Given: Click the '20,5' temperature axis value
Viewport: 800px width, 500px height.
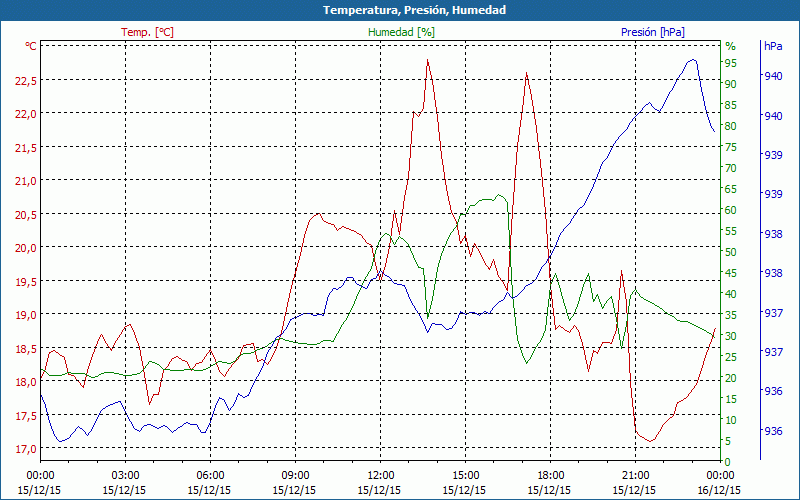Looking at the screenshot, I should [24, 215].
